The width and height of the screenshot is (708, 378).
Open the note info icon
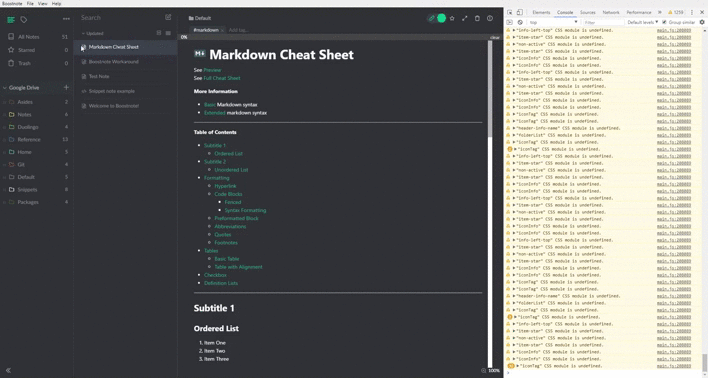pyautogui.click(x=490, y=18)
